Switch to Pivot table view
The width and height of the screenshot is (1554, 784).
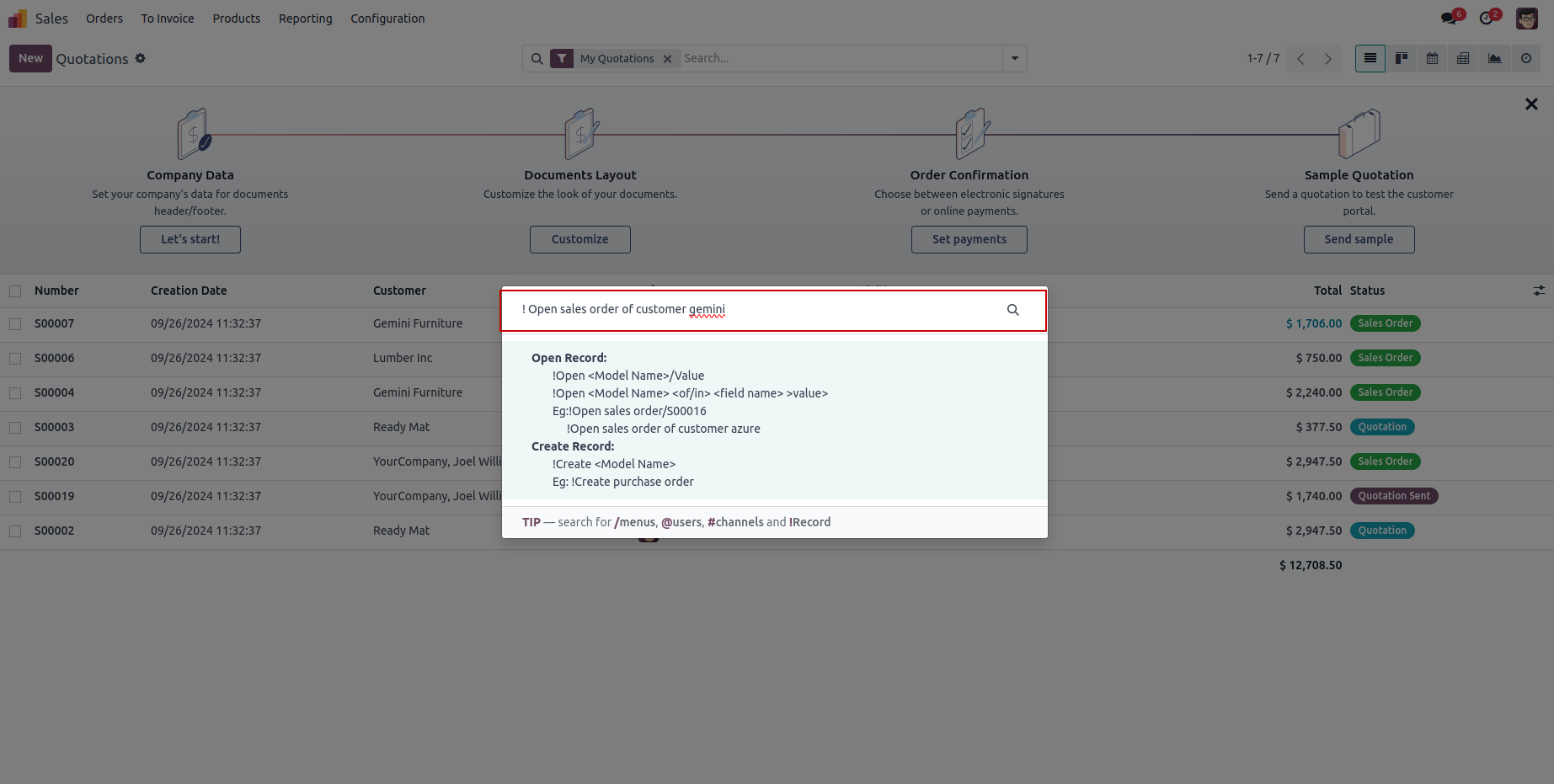[x=1463, y=58]
